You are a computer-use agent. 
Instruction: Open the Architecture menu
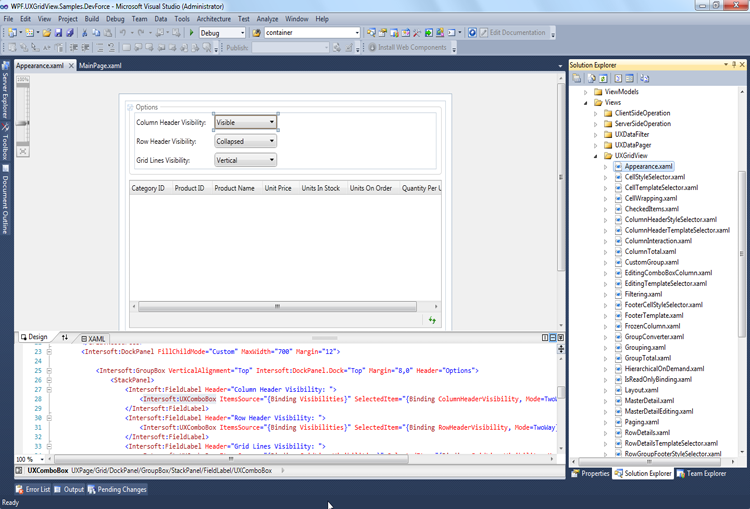213,19
